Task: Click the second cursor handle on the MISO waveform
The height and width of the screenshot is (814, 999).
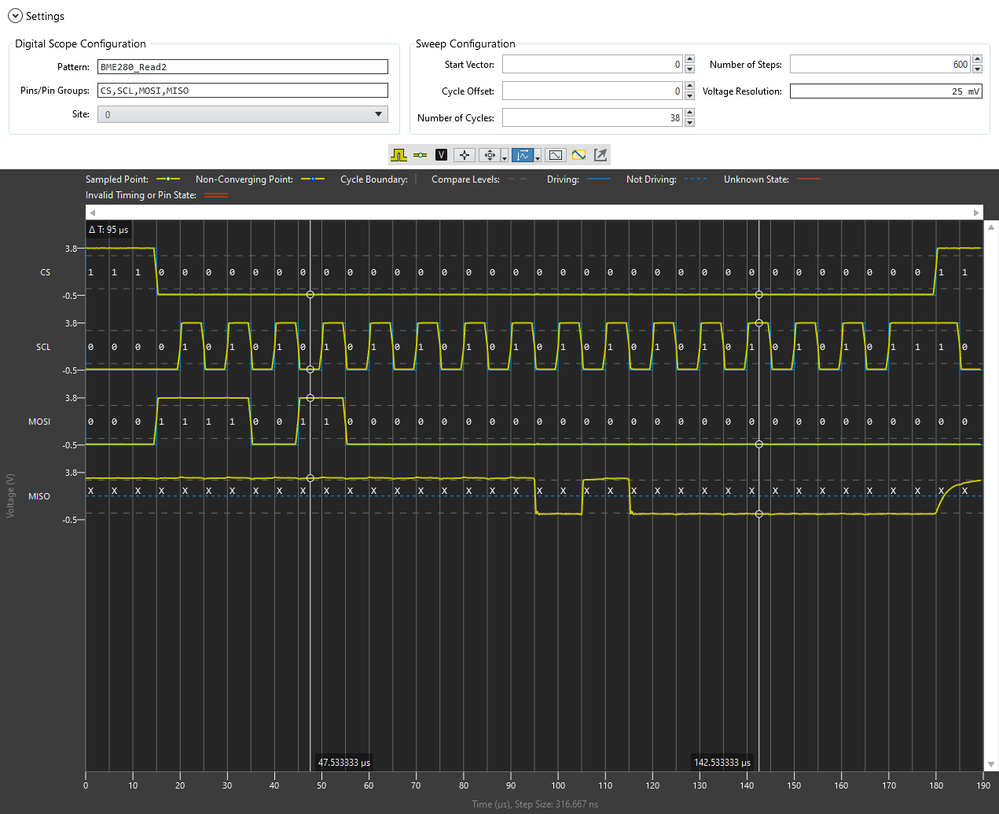Action: click(759, 514)
